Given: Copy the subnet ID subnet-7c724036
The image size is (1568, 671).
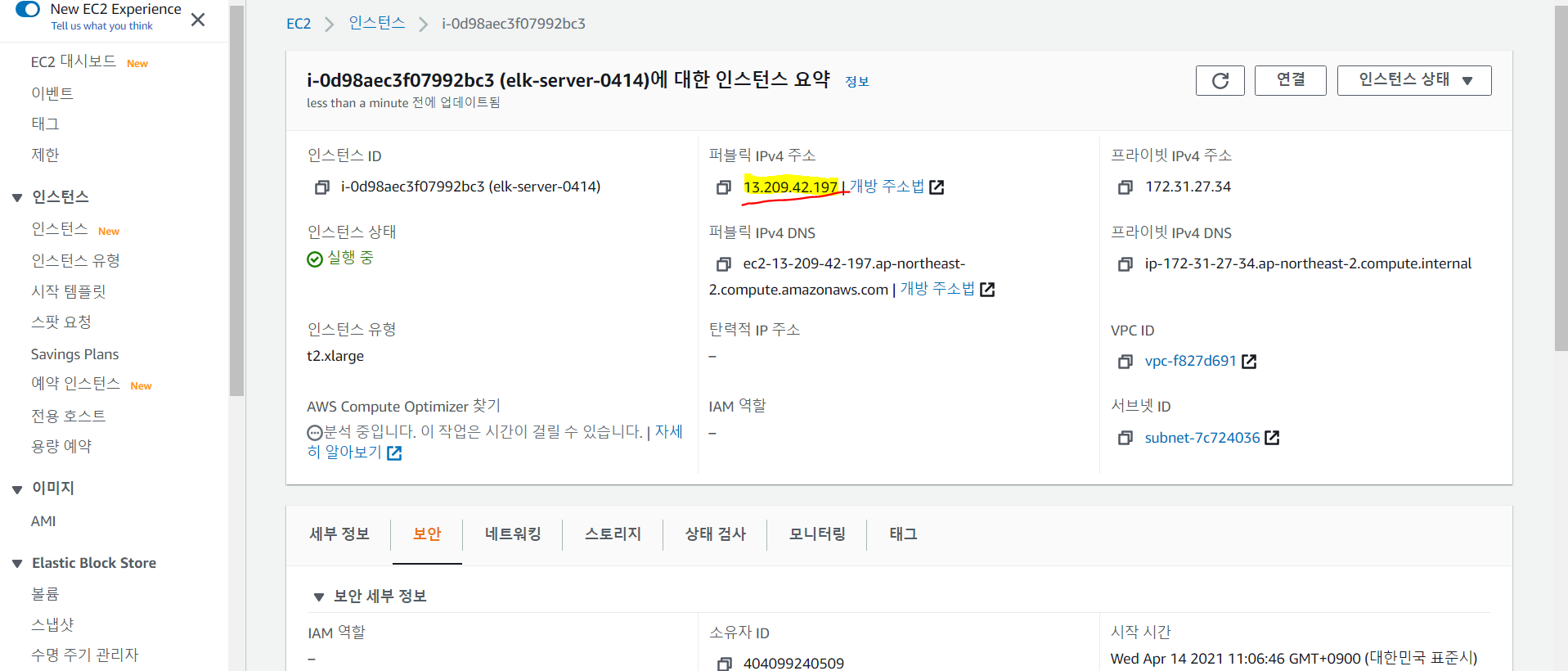Looking at the screenshot, I should pos(1125,438).
